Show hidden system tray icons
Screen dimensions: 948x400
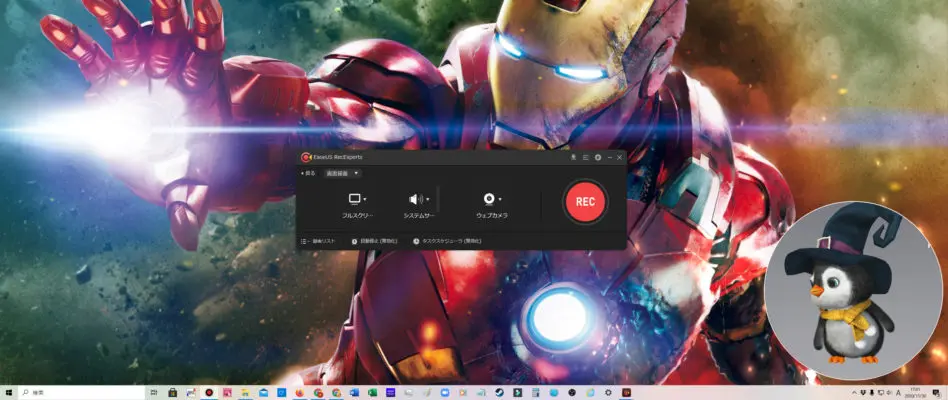point(854,393)
